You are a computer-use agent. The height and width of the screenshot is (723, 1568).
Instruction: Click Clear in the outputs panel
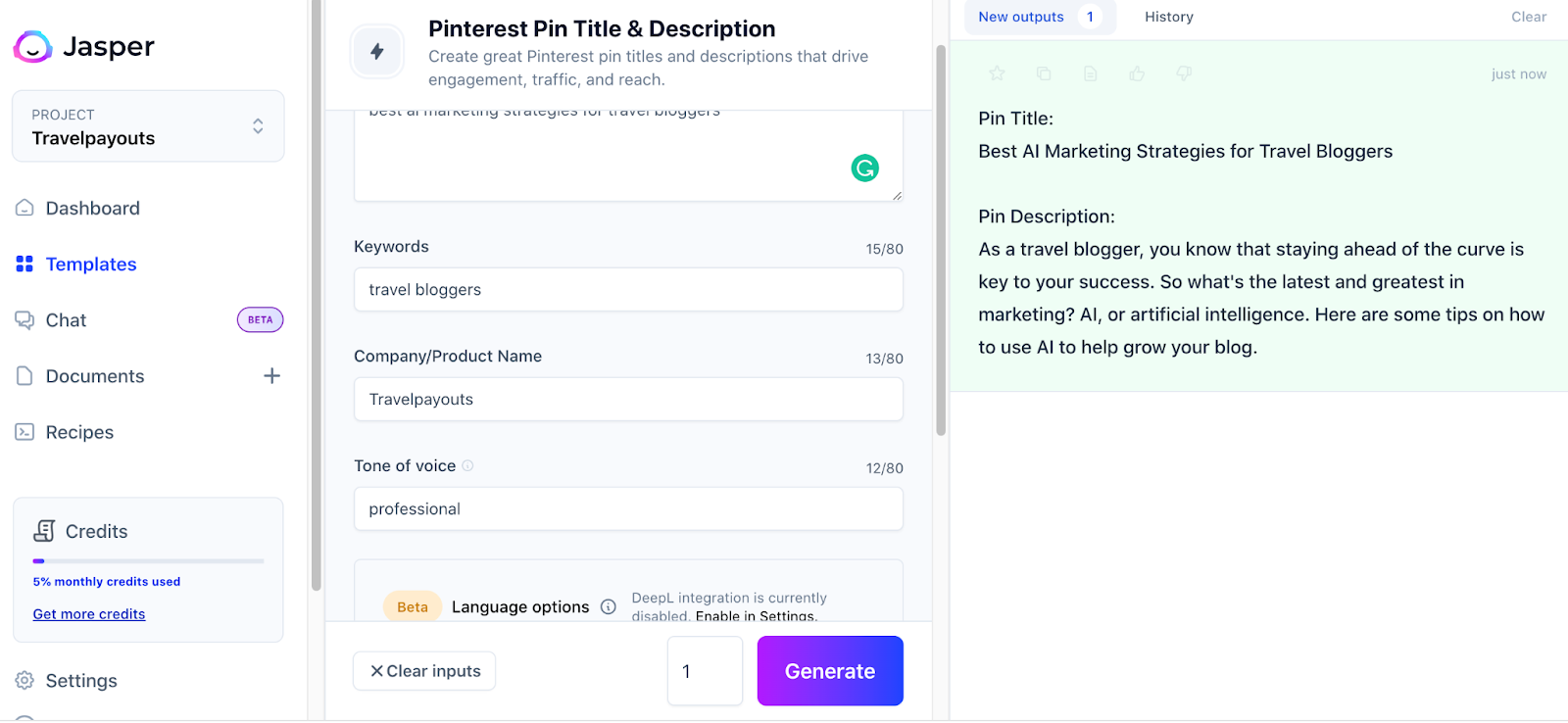[1529, 17]
